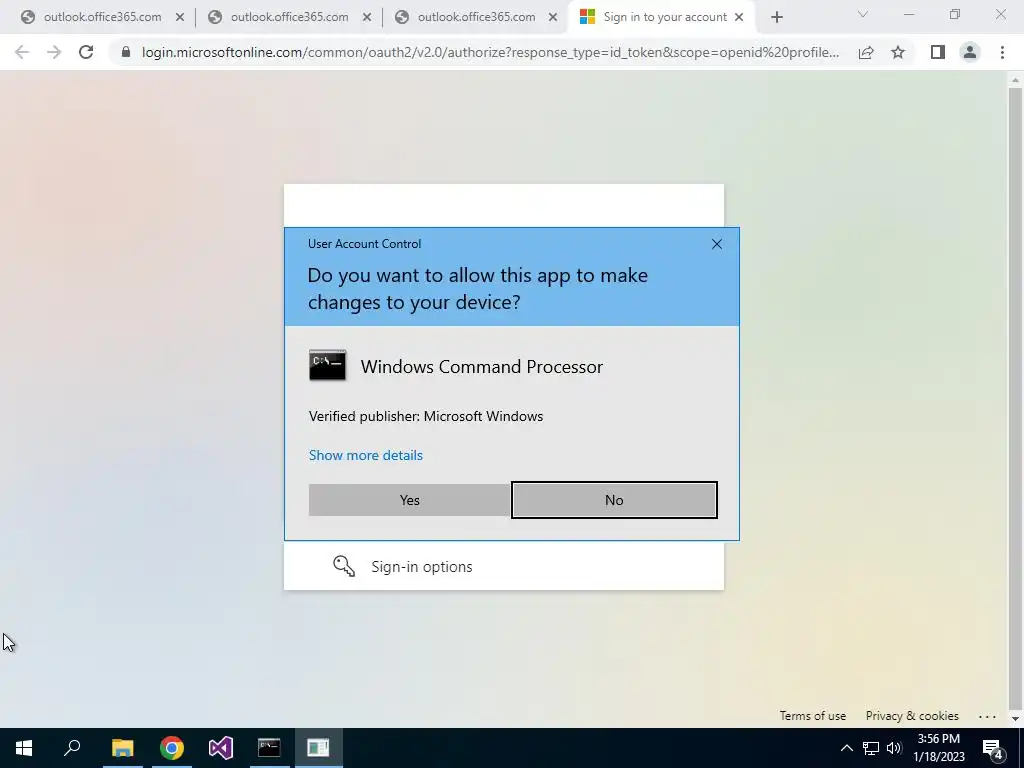Screen dimensions: 1024x768
Task: Open Terms of use link
Action: (x=812, y=716)
